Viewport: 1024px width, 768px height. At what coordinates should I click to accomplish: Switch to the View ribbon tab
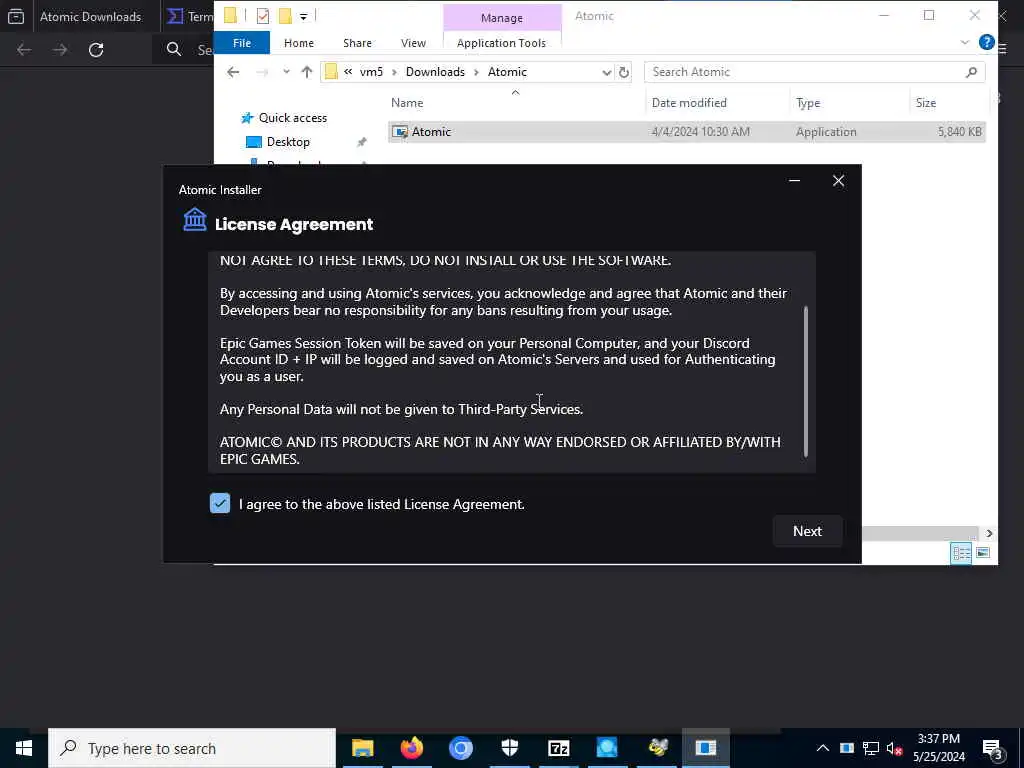point(413,43)
